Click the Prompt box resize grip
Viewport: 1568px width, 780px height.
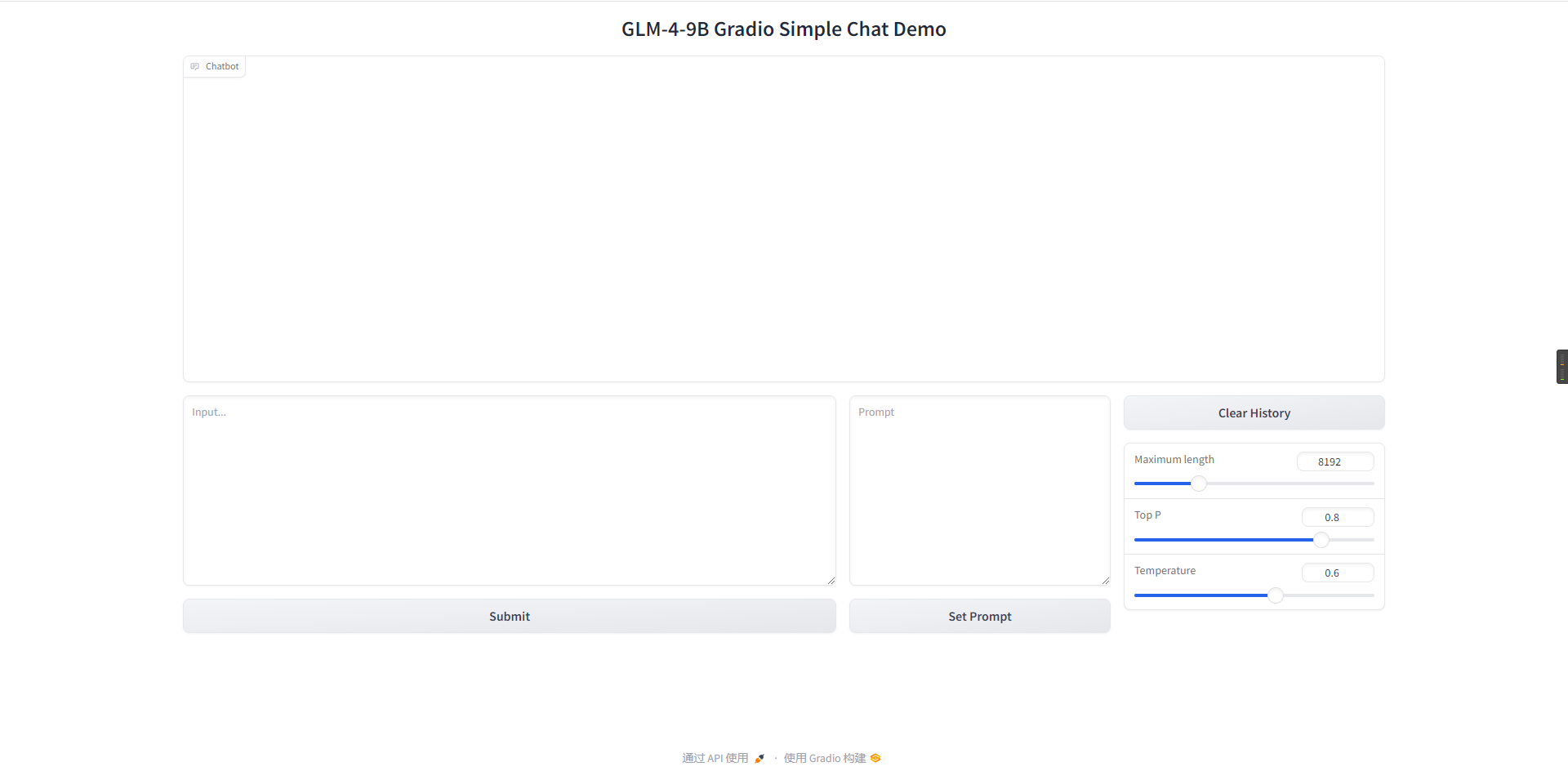point(1105,580)
